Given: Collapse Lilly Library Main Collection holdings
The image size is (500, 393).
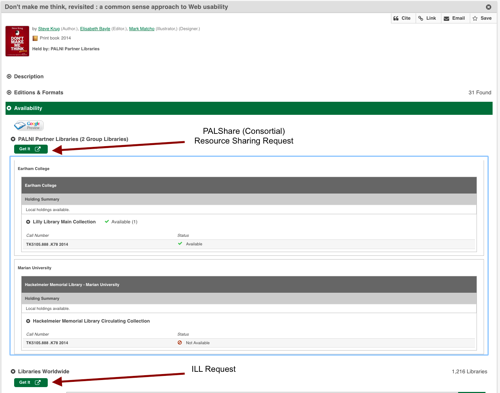Looking at the screenshot, I should [x=28, y=222].
